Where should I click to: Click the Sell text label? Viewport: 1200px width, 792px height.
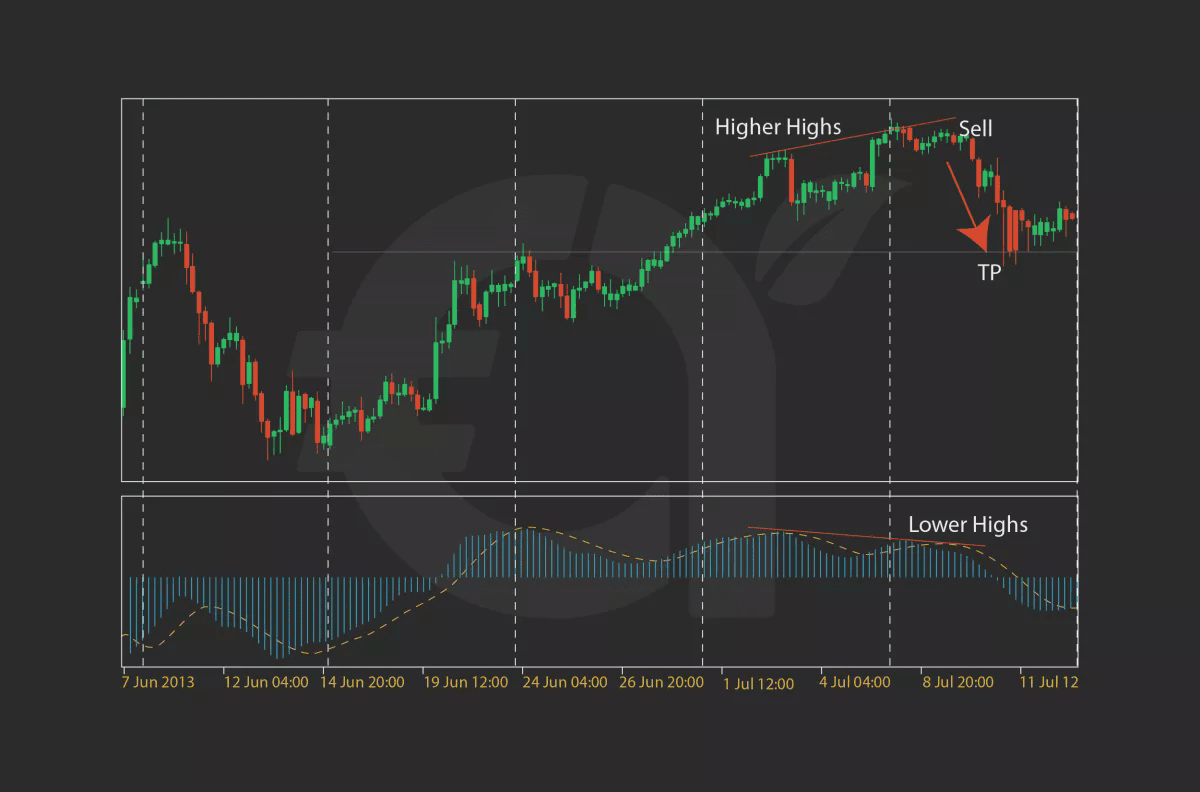pyautogui.click(x=977, y=128)
